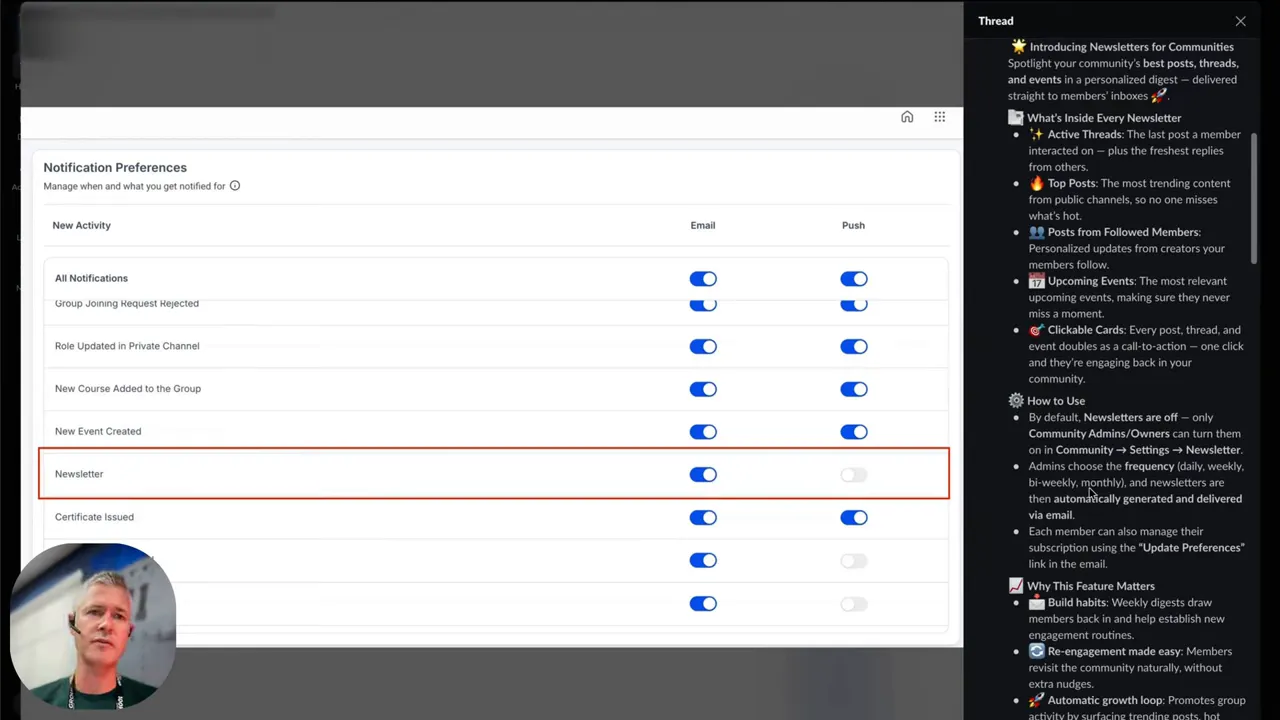Toggle email notifications for Newsletter
The image size is (1280, 720).
(x=703, y=474)
